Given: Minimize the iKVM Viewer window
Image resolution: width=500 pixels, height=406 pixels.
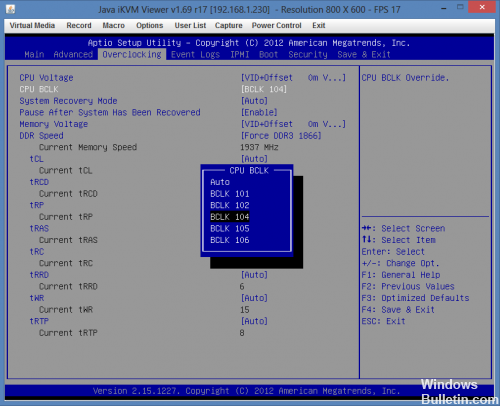Looking at the screenshot, I should [444, 8].
